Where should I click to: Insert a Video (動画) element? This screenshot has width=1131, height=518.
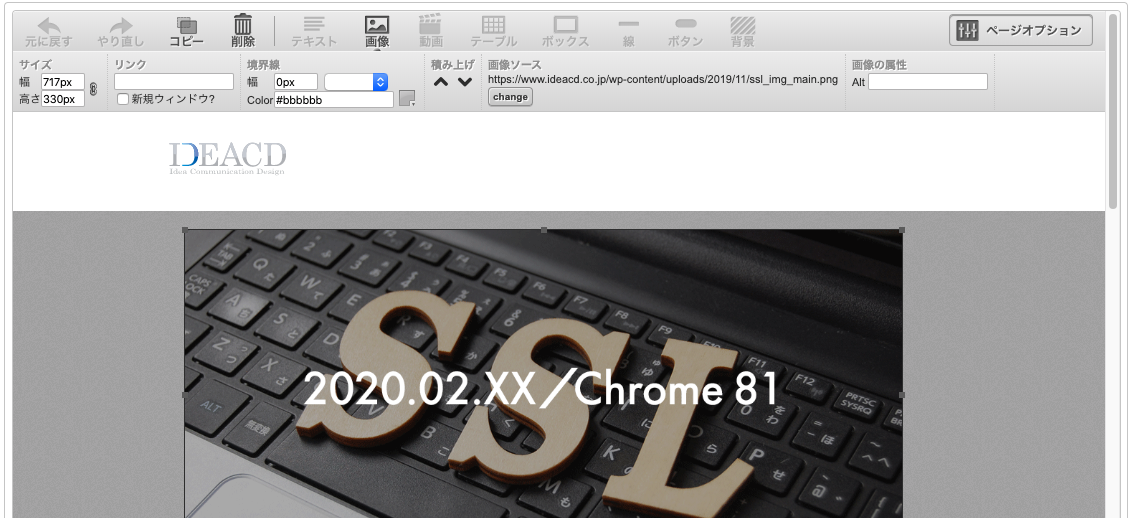coord(431,32)
